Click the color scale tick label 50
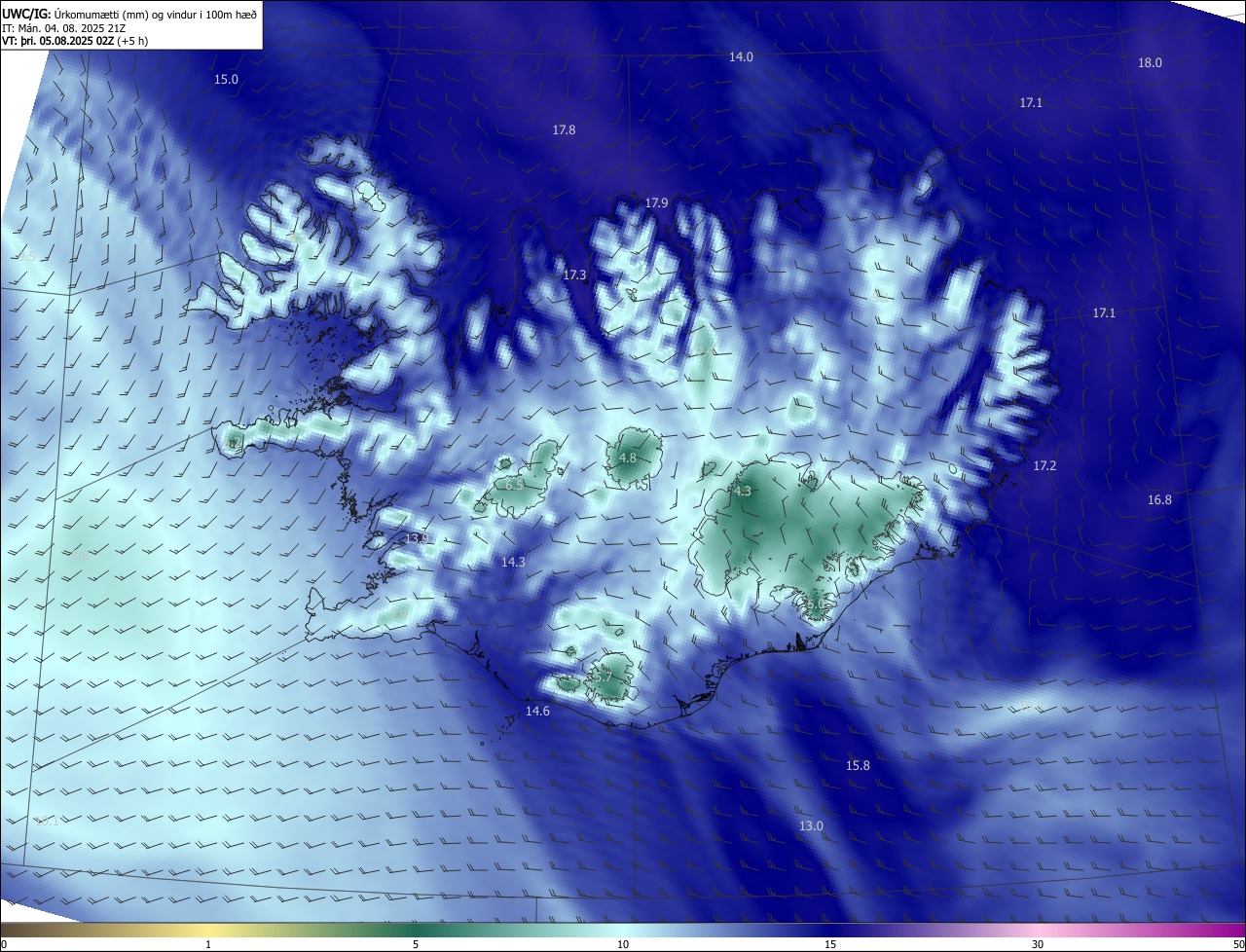The image size is (1246, 952). coord(1238,945)
